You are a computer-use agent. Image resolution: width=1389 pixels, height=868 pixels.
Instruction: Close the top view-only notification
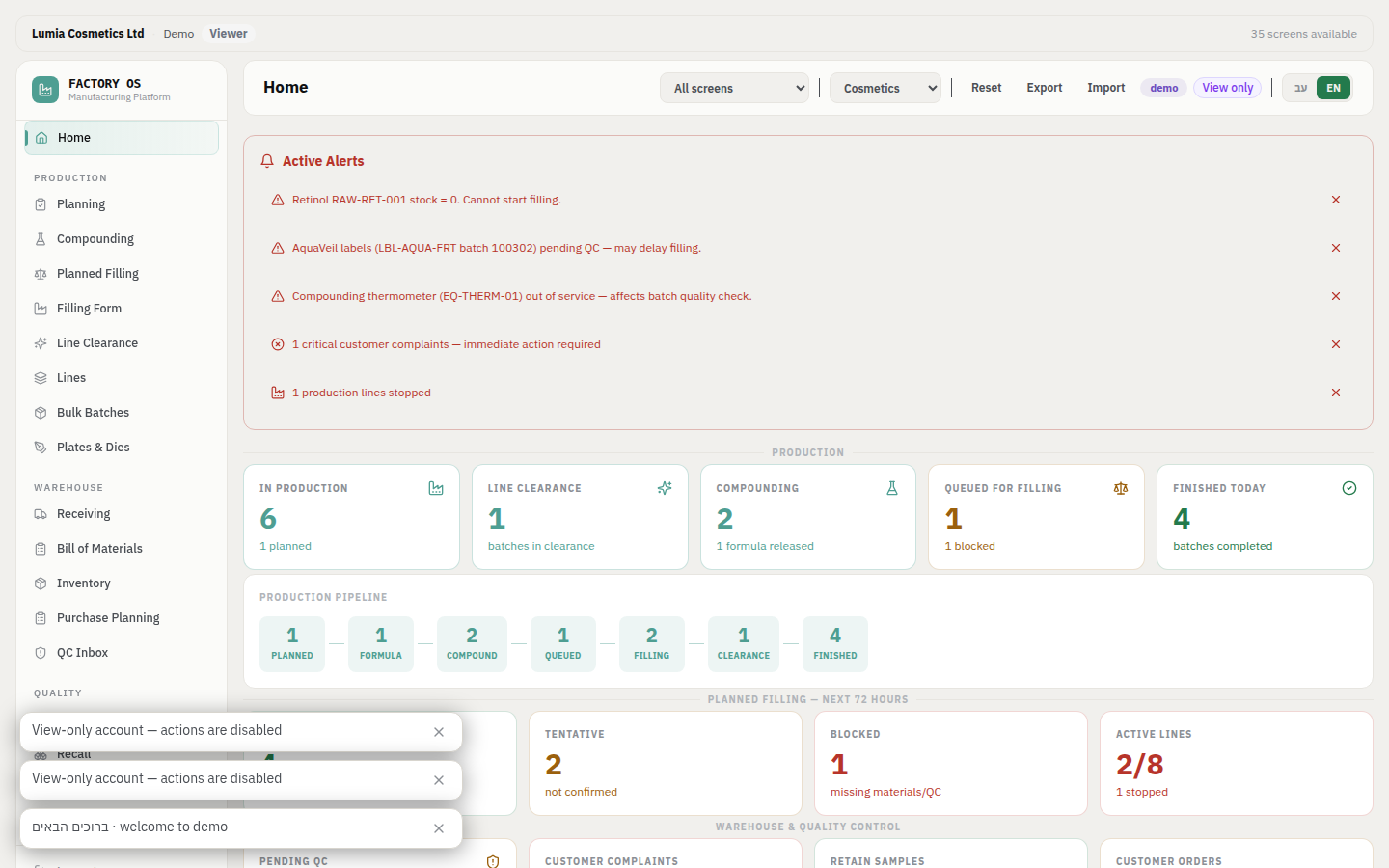tap(439, 732)
